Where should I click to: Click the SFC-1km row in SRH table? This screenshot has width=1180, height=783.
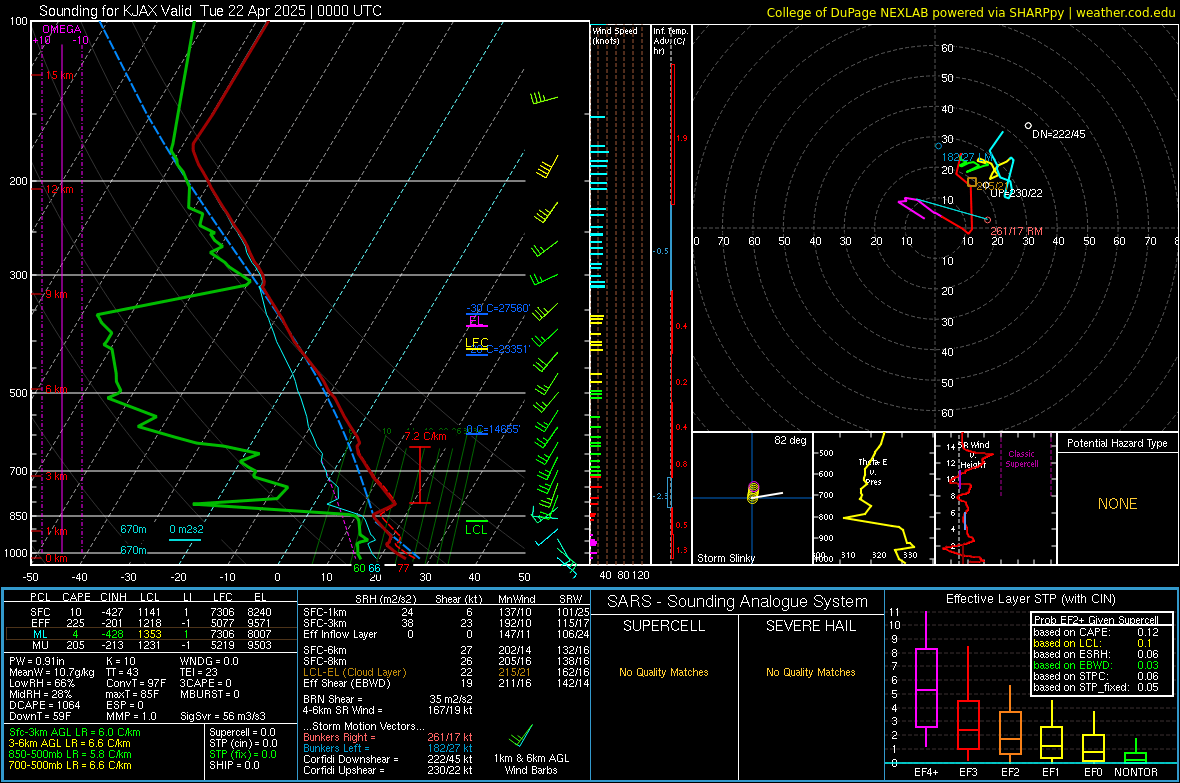446,612
